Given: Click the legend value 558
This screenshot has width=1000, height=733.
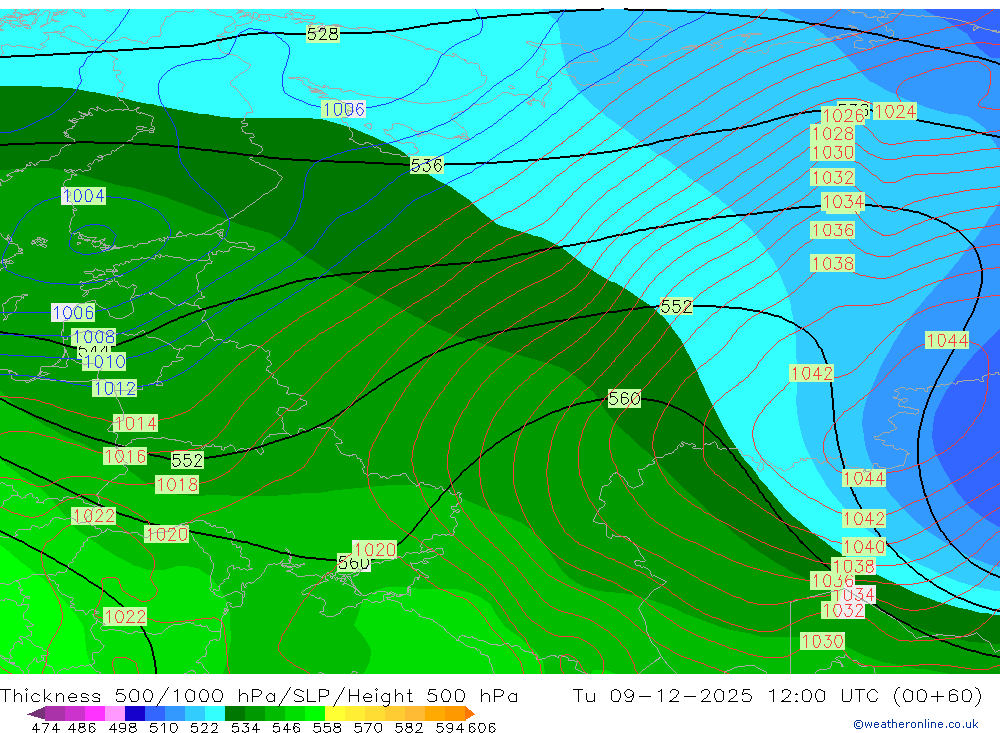Looking at the screenshot, I should click(327, 727).
